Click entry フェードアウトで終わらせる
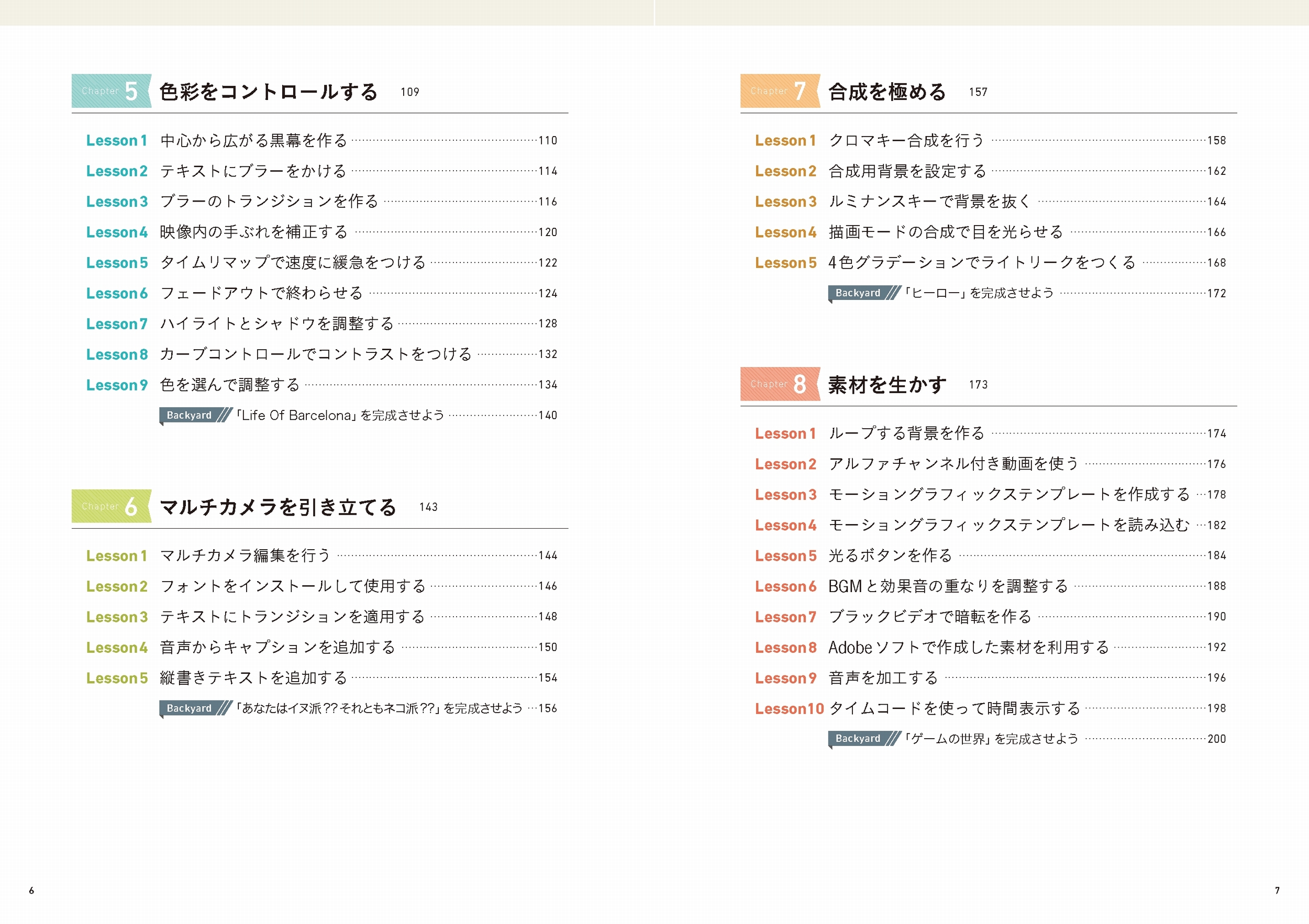 262,293
